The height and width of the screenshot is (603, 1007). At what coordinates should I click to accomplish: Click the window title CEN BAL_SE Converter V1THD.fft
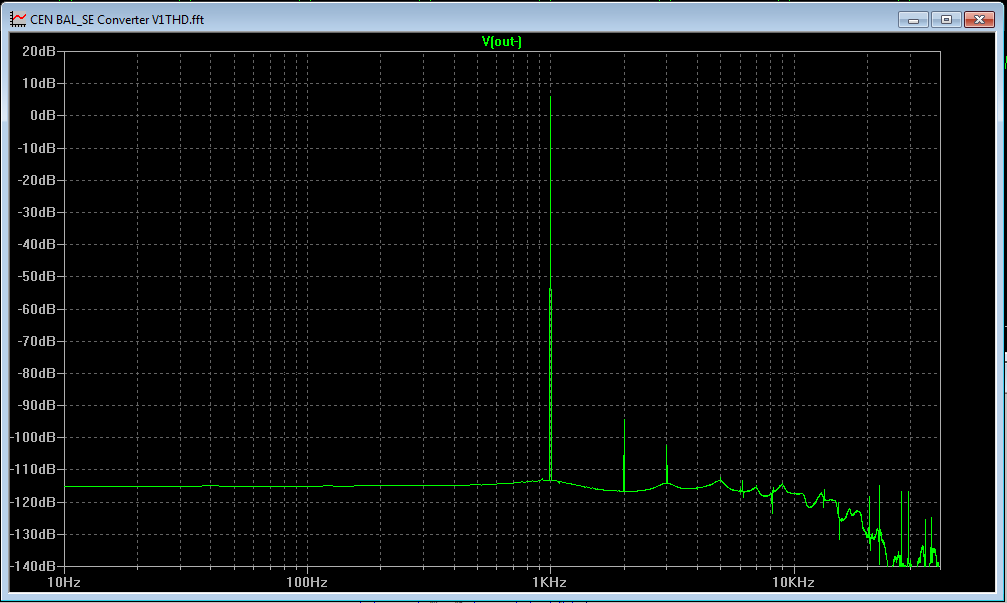117,20
